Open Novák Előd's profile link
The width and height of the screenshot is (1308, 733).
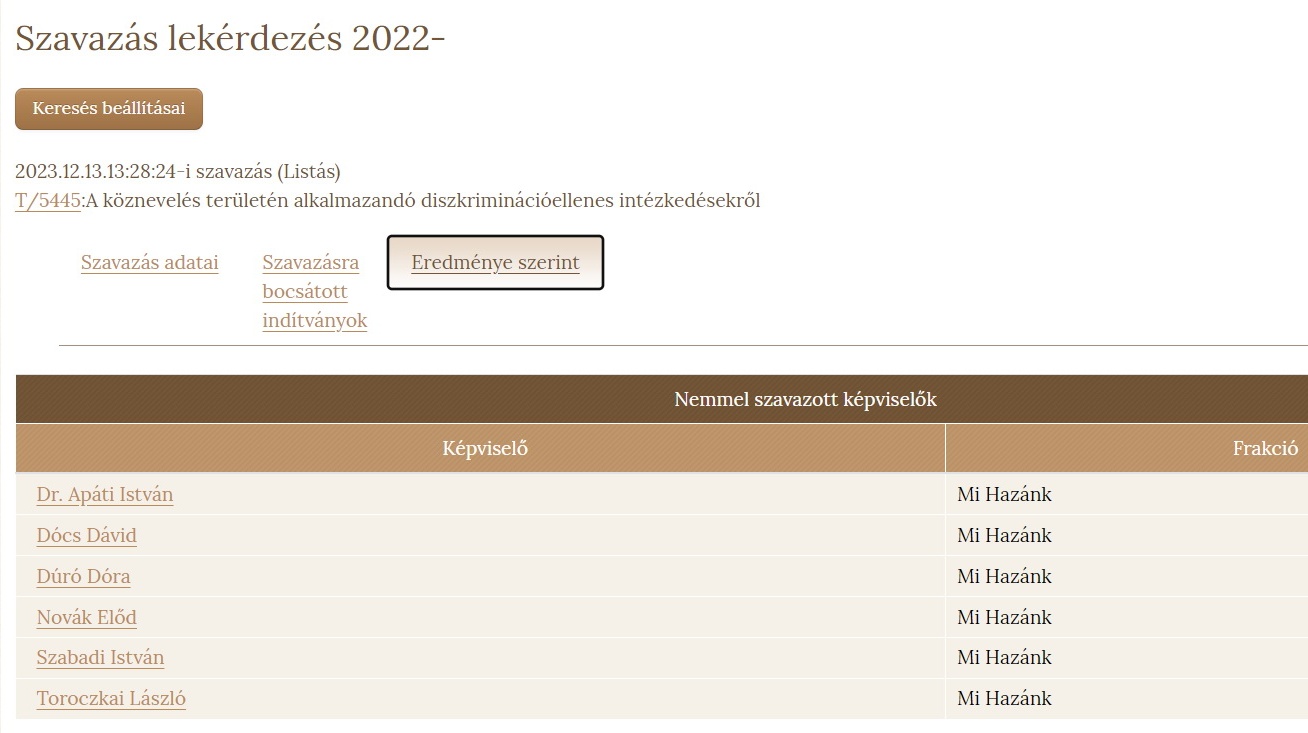tap(87, 618)
